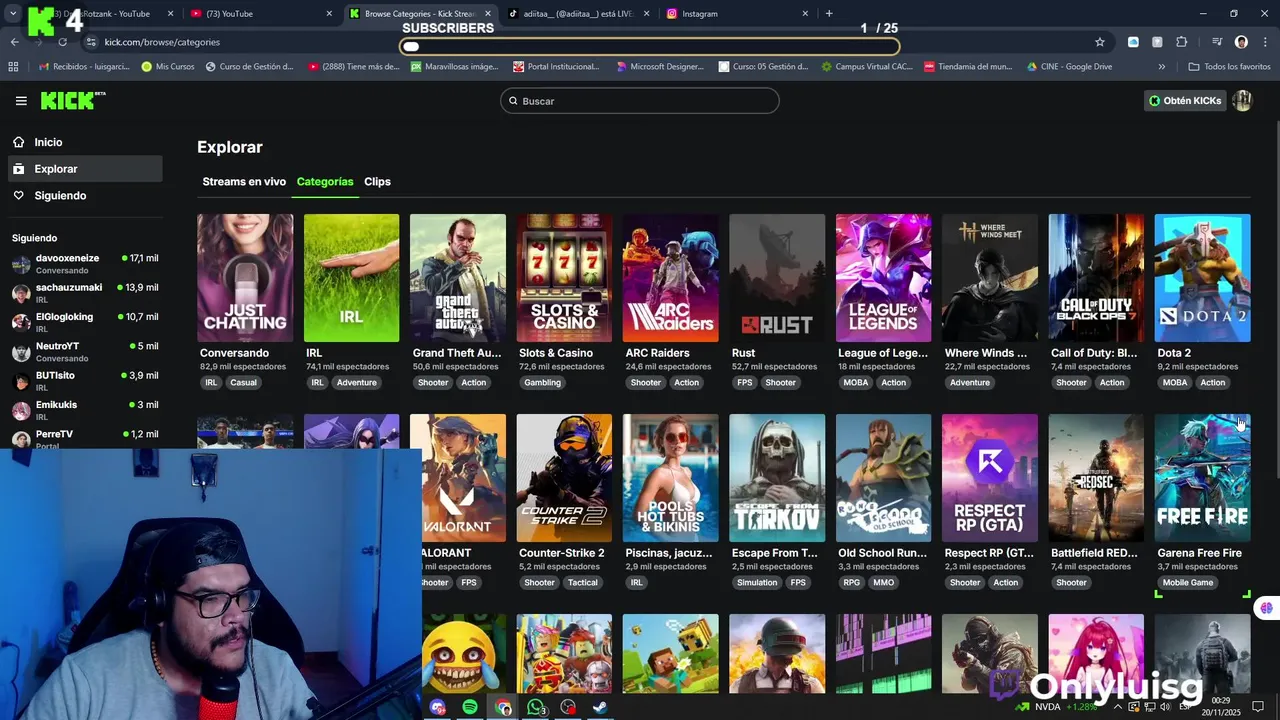This screenshot has height=720, width=1280.
Task: Open CINE - Google Drive bookmark
Action: 1069,67
